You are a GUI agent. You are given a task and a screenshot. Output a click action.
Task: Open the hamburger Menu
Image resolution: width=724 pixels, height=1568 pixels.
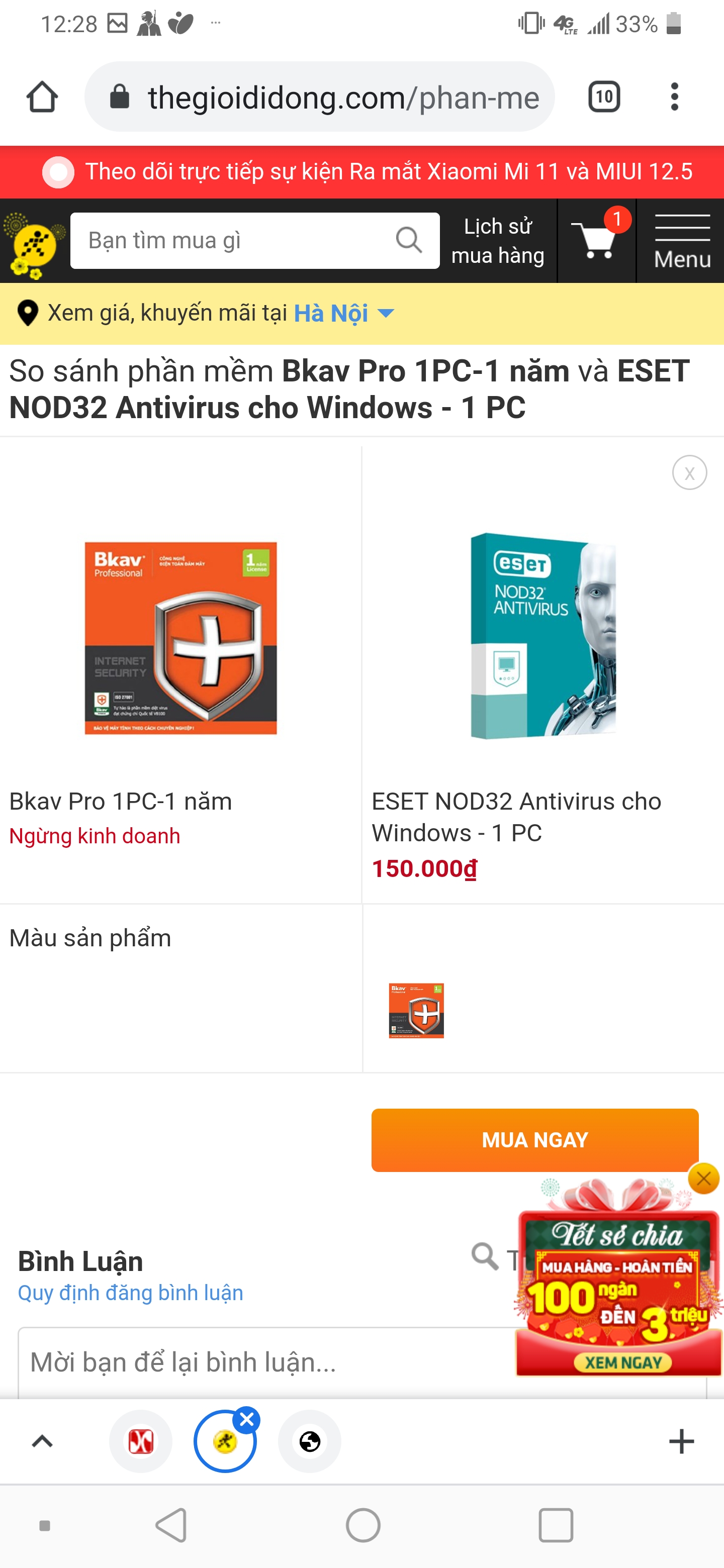point(682,240)
